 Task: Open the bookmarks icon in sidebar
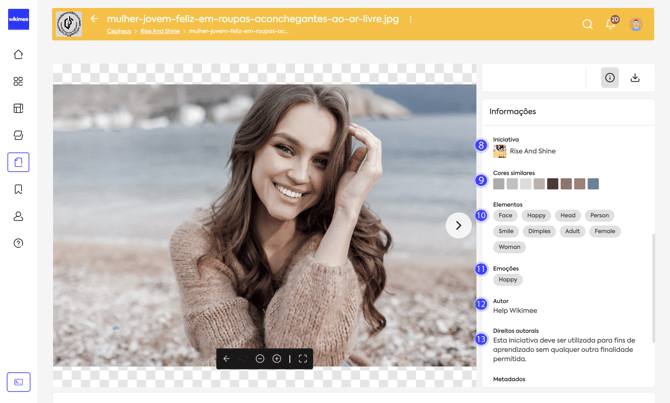tap(18, 189)
